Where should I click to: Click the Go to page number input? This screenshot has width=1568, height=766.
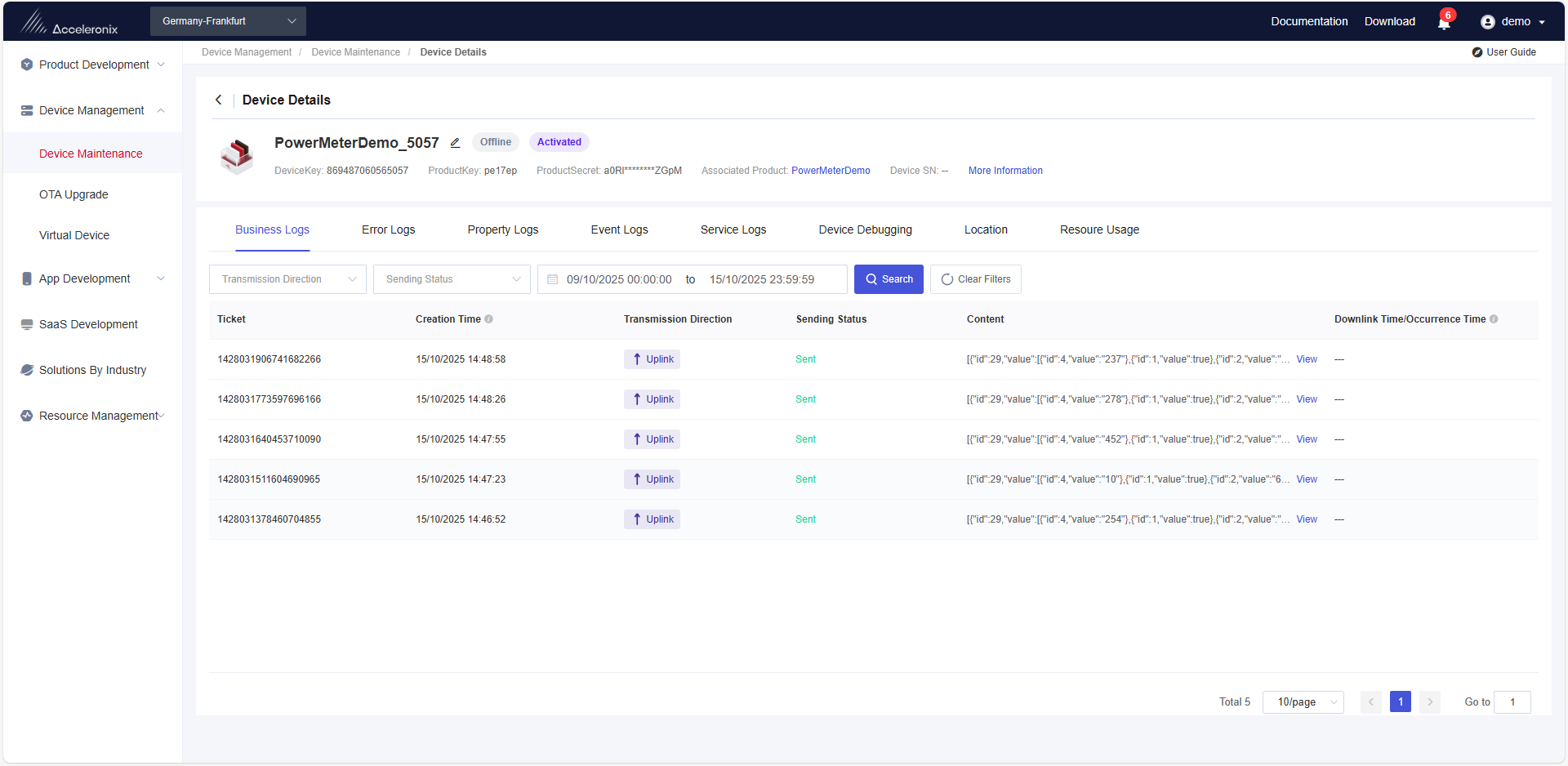pos(1512,702)
